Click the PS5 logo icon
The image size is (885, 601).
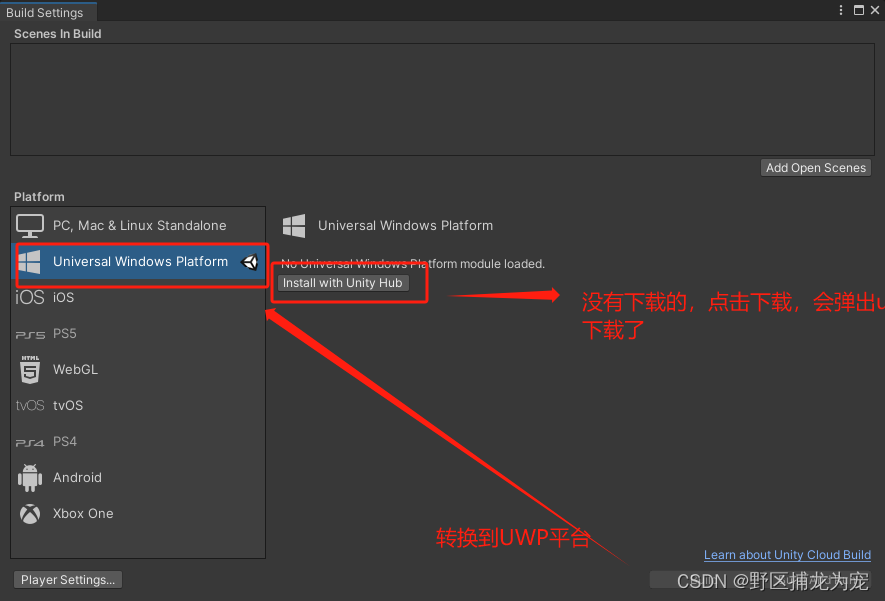point(30,335)
